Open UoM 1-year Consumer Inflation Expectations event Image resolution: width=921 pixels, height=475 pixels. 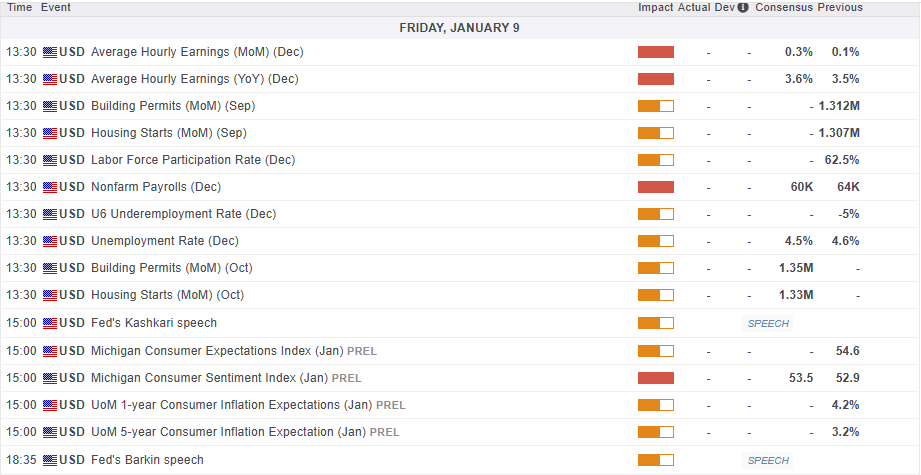point(228,405)
